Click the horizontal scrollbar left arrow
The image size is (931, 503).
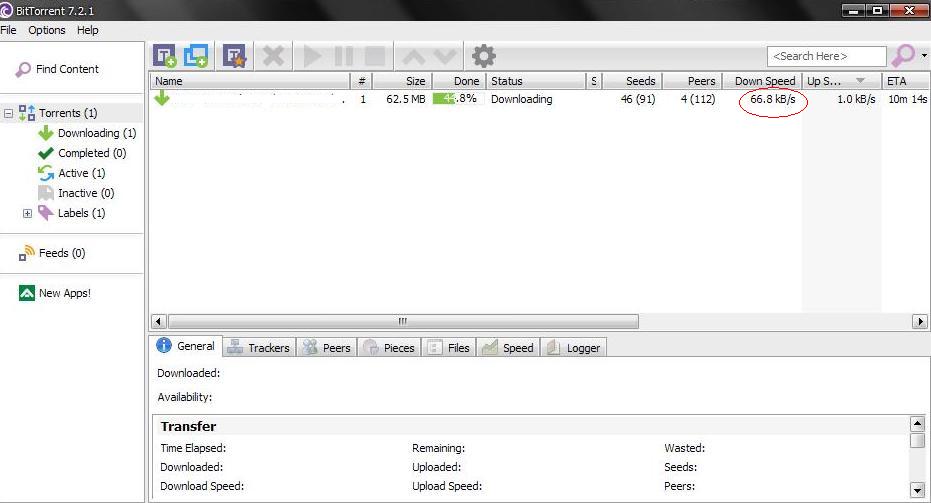pyautogui.click(x=158, y=321)
